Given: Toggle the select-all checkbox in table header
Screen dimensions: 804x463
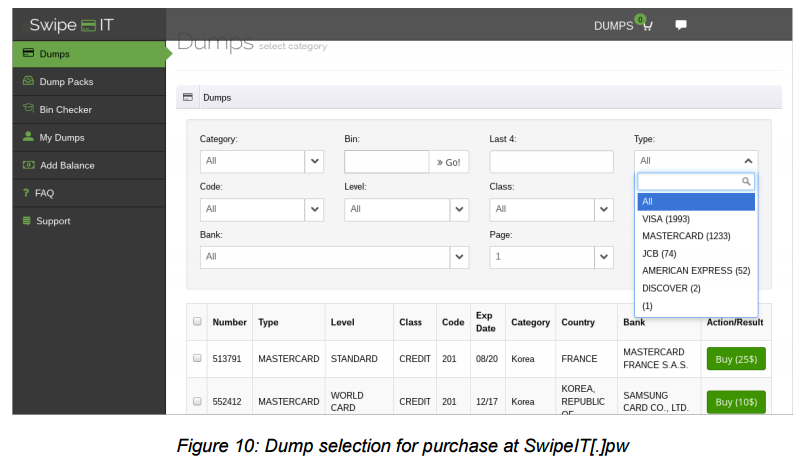Looking at the screenshot, I should point(197,322).
